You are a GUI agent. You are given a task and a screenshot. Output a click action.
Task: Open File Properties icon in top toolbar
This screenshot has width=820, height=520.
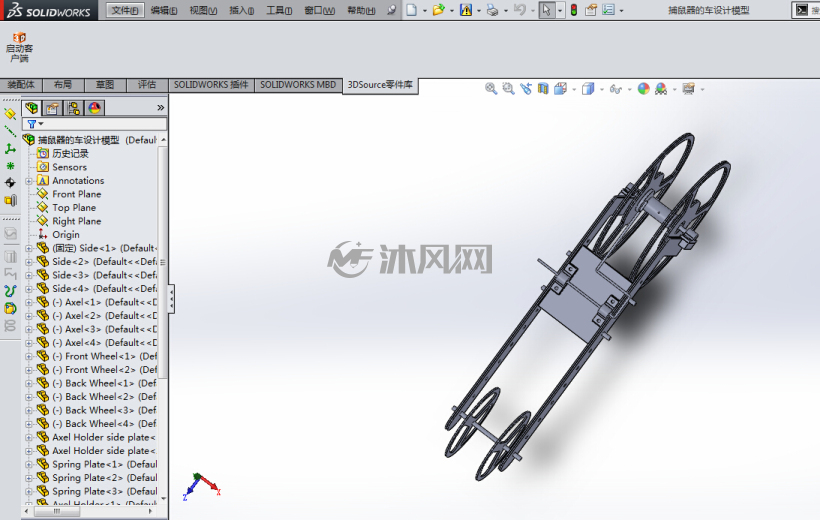591,10
